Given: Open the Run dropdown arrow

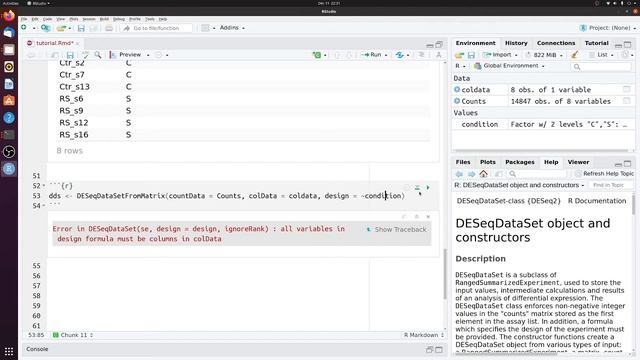Looking at the screenshot, I should pyautogui.click(x=386, y=55).
